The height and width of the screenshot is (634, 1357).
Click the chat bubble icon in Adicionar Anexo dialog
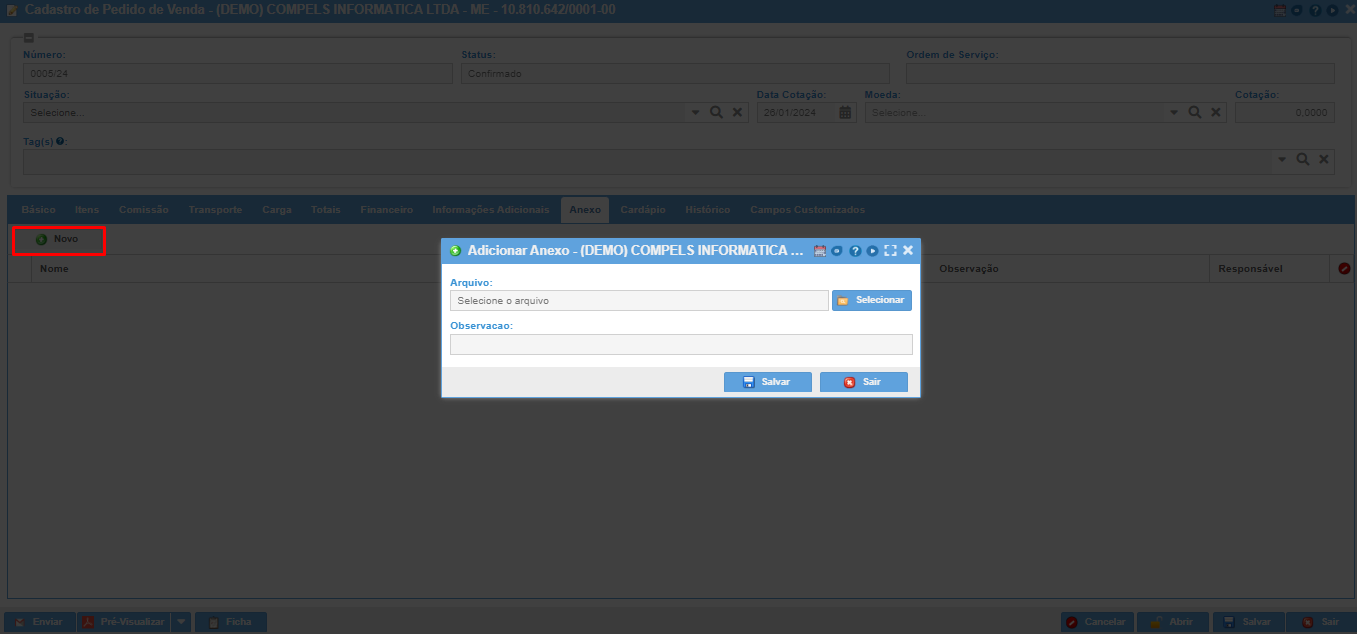click(837, 251)
